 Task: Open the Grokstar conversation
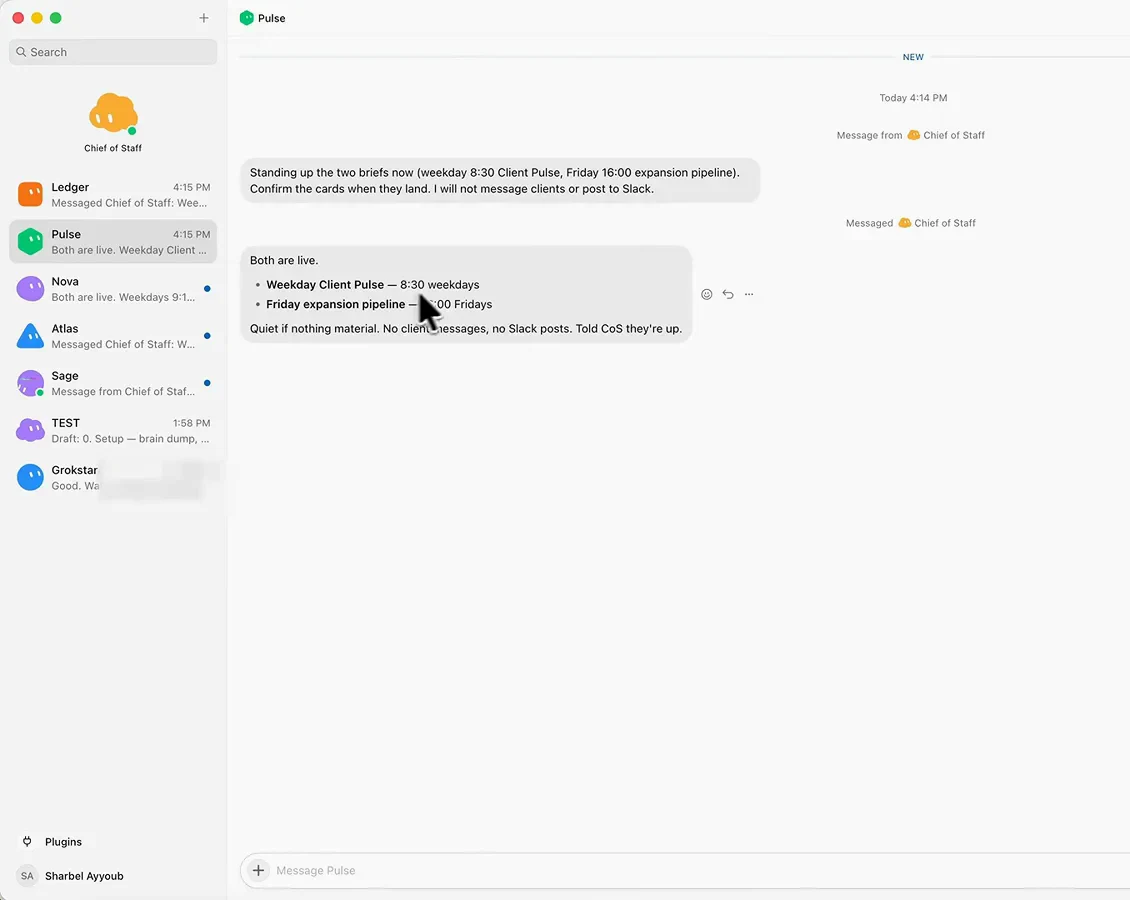[x=113, y=478]
